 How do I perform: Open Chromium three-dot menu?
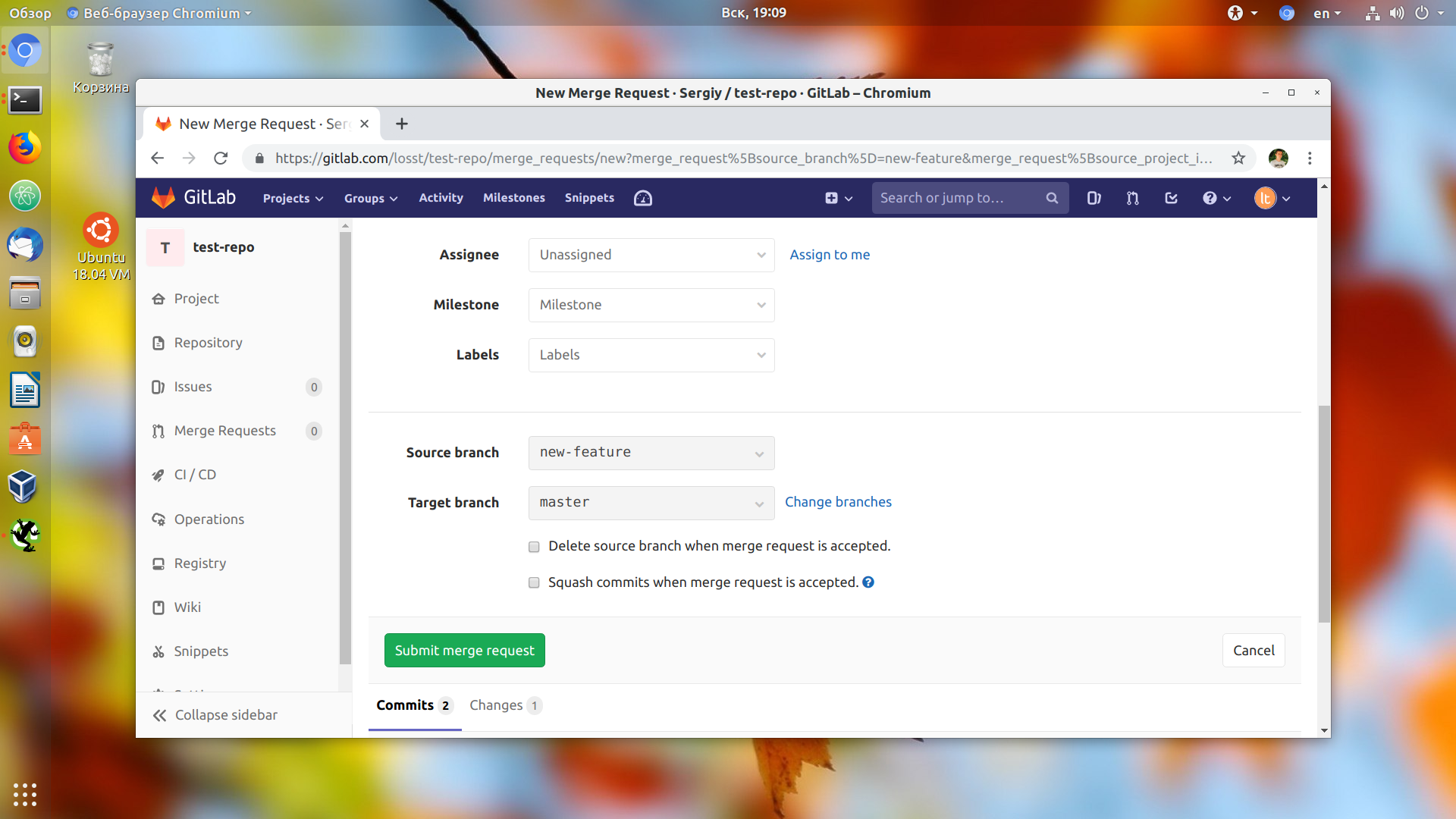click(1310, 158)
